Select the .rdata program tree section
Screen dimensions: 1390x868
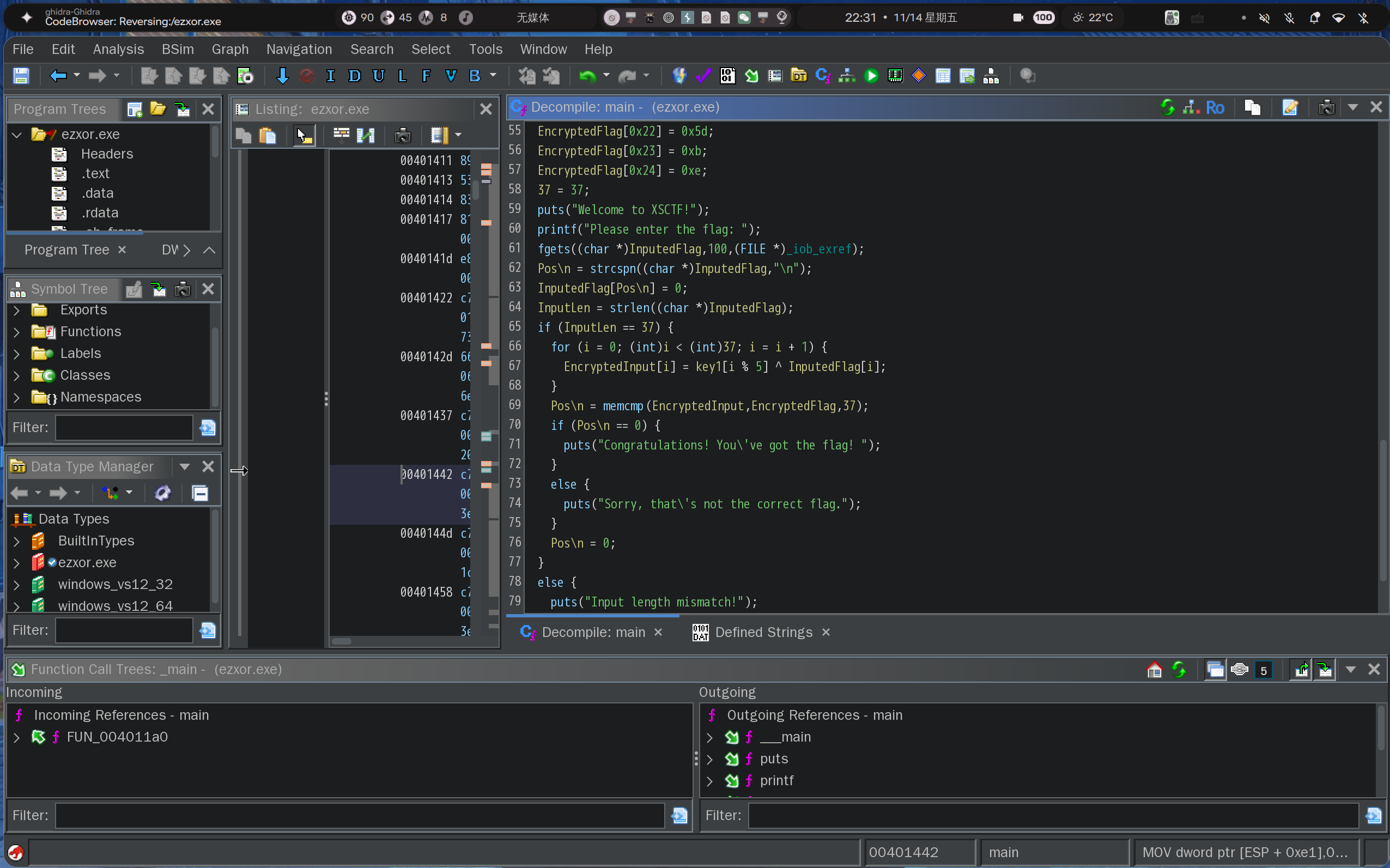99,213
